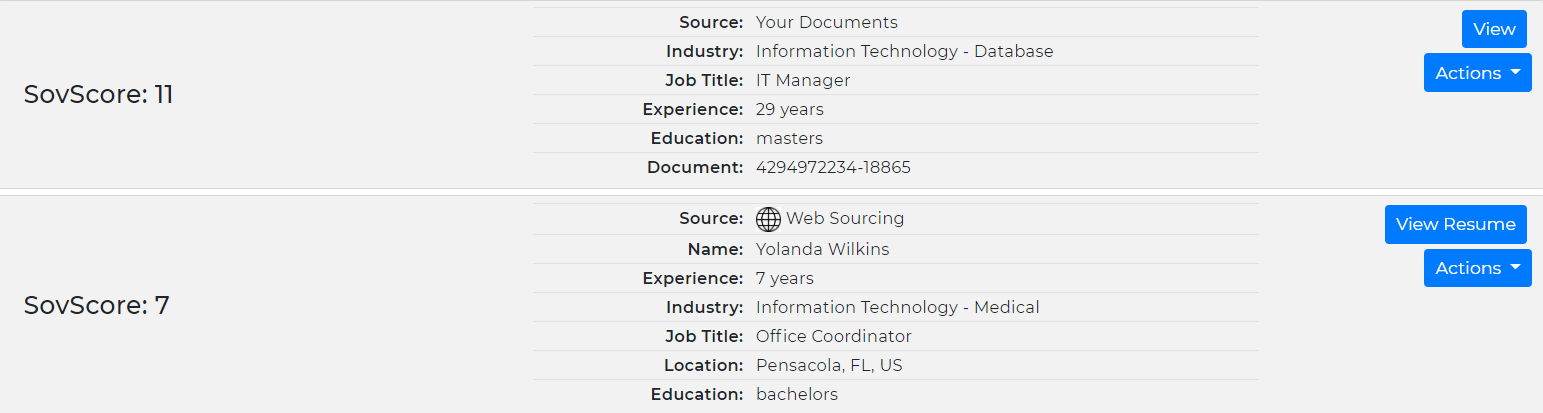Screen dimensions: 1543x413
Task: Click the 7 years experience value
Action: tap(785, 278)
